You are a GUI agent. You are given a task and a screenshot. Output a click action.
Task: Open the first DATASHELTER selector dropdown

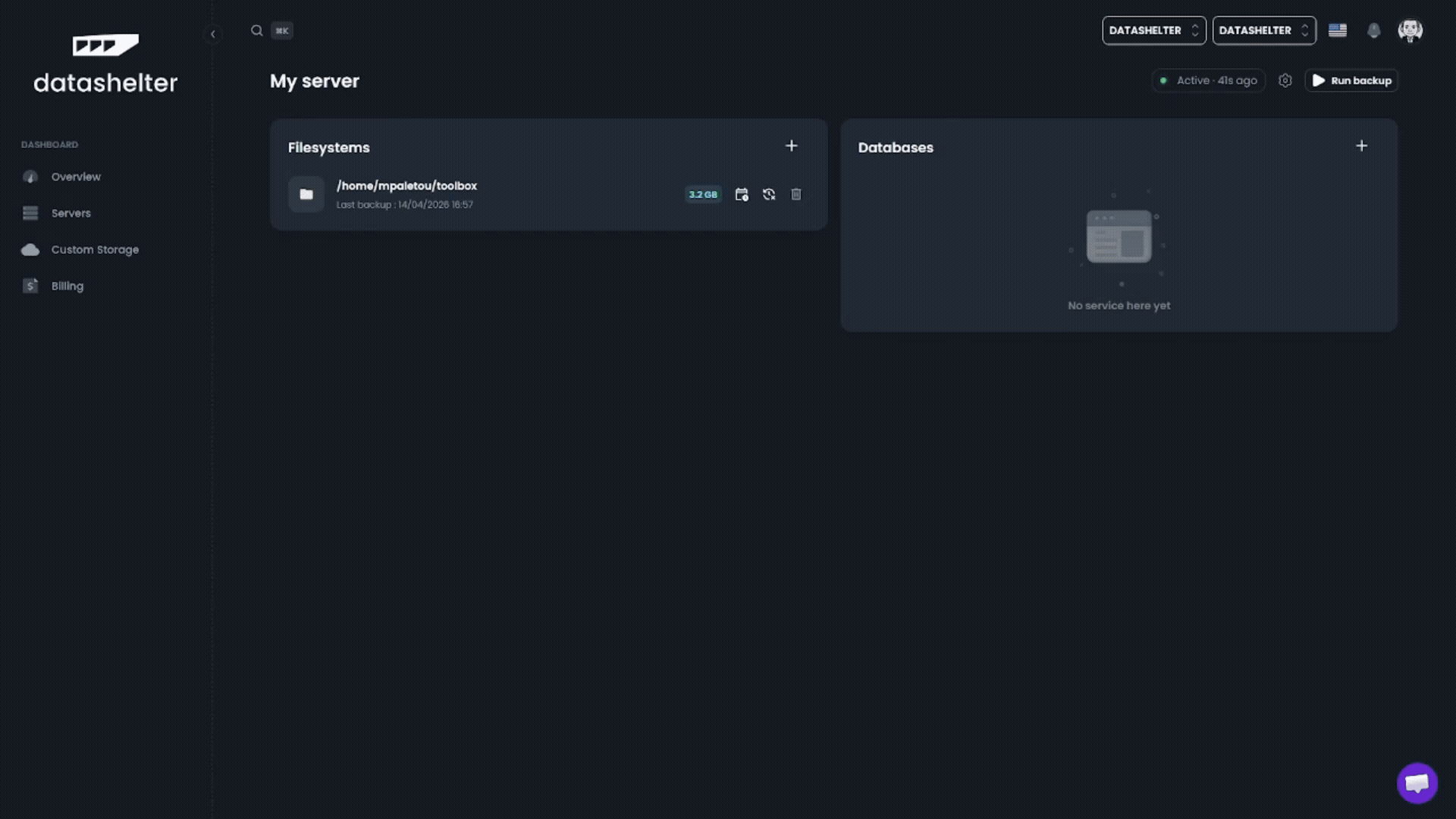click(x=1153, y=30)
